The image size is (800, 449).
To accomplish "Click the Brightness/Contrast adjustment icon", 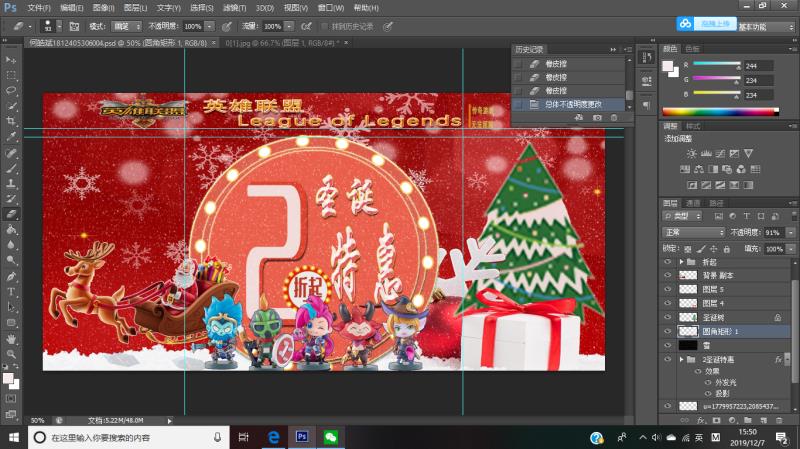I will pyautogui.click(x=691, y=154).
